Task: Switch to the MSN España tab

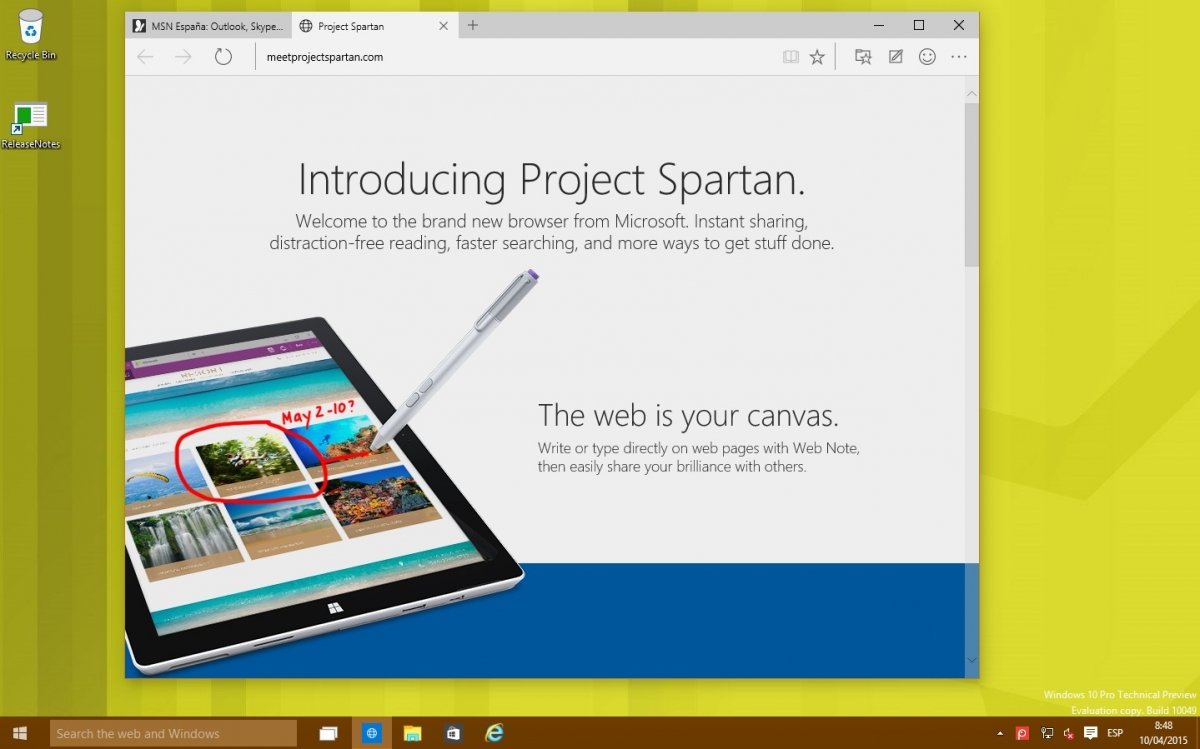Action: [x=209, y=26]
